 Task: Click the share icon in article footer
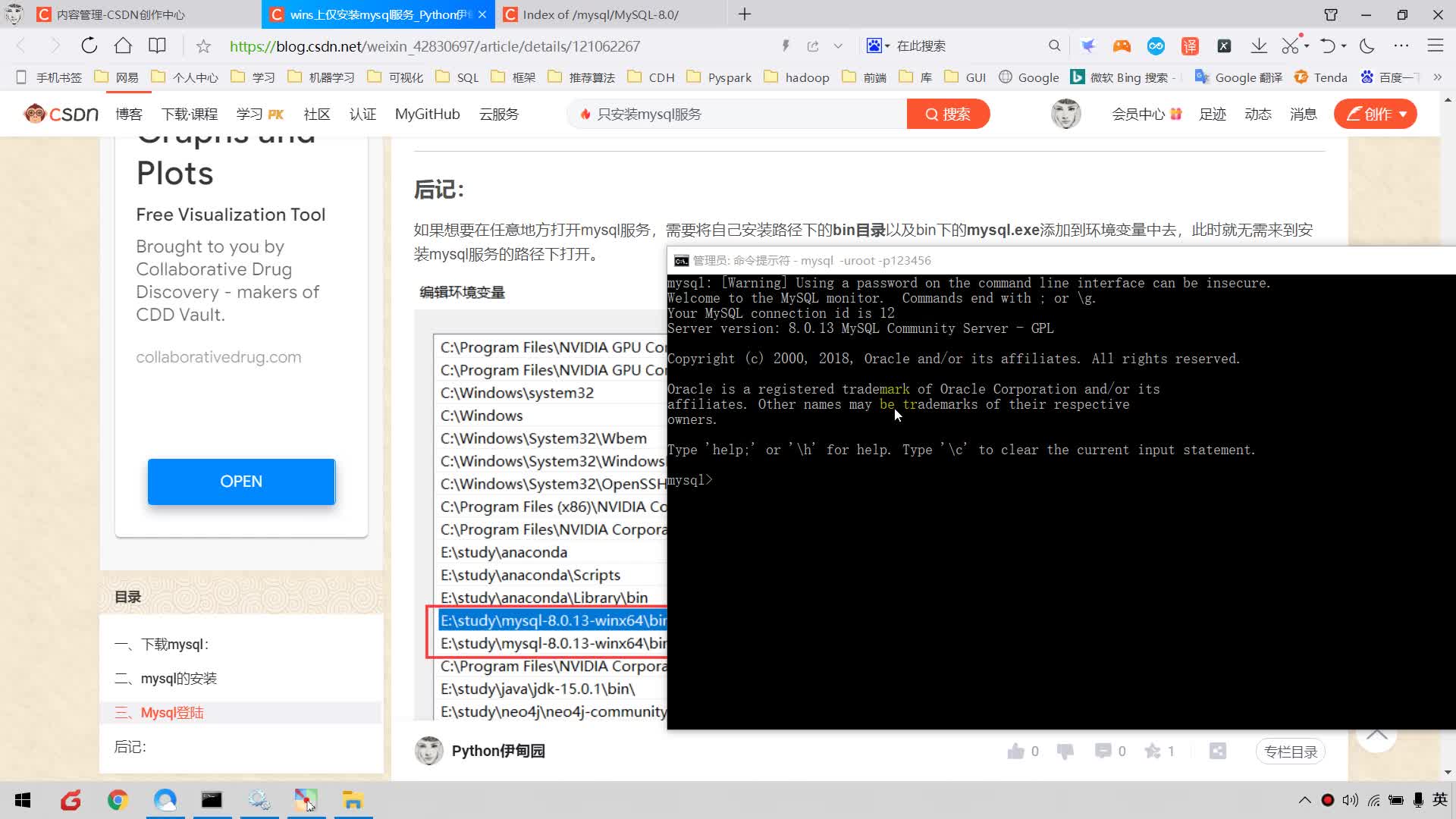pos(1217,751)
